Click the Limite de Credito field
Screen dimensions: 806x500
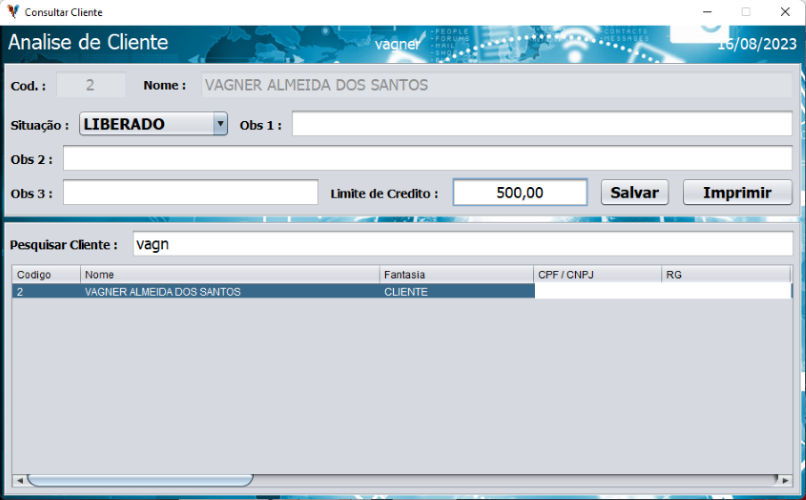coord(519,193)
